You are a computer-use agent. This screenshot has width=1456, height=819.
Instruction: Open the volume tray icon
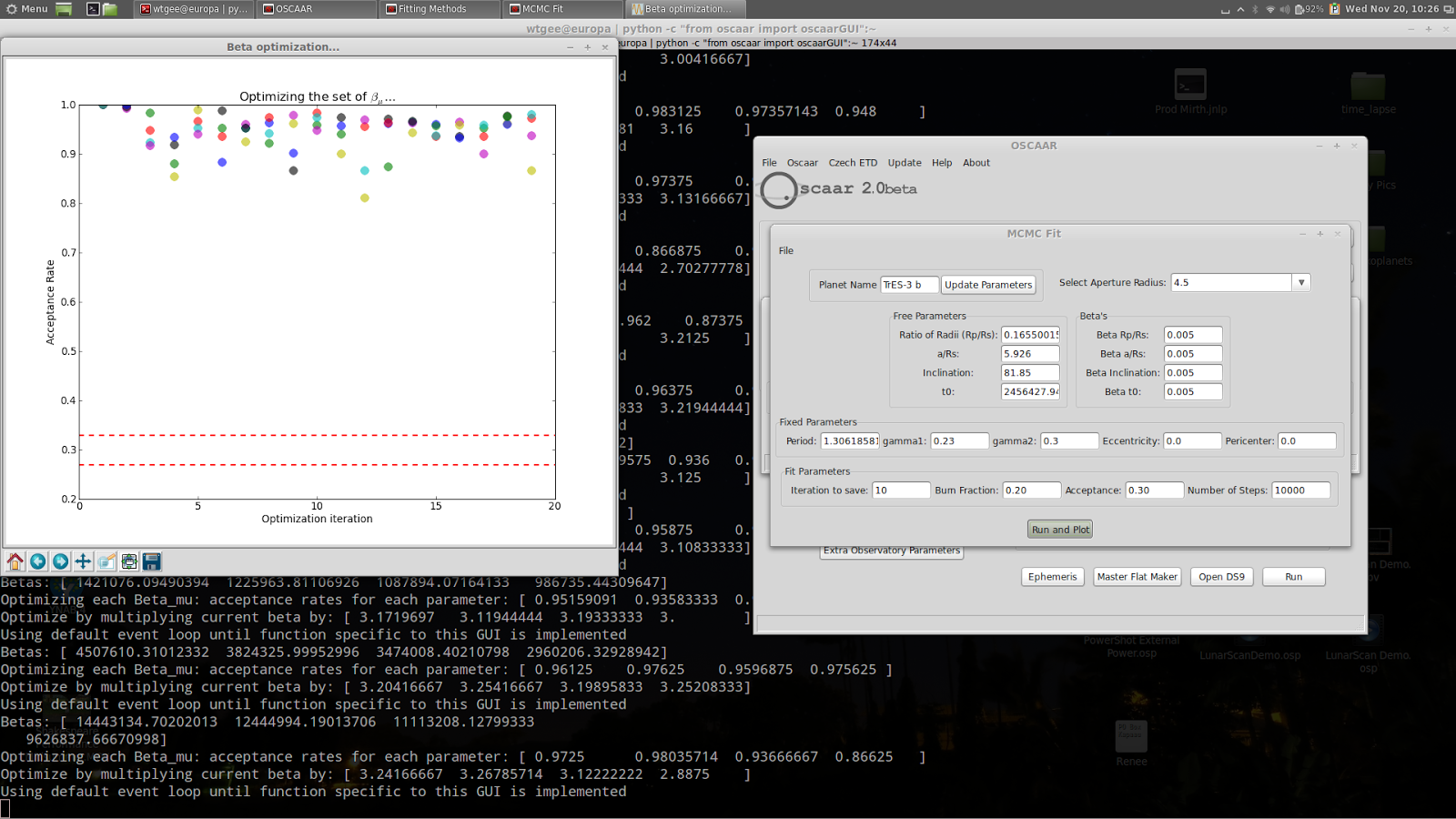[1285, 9]
